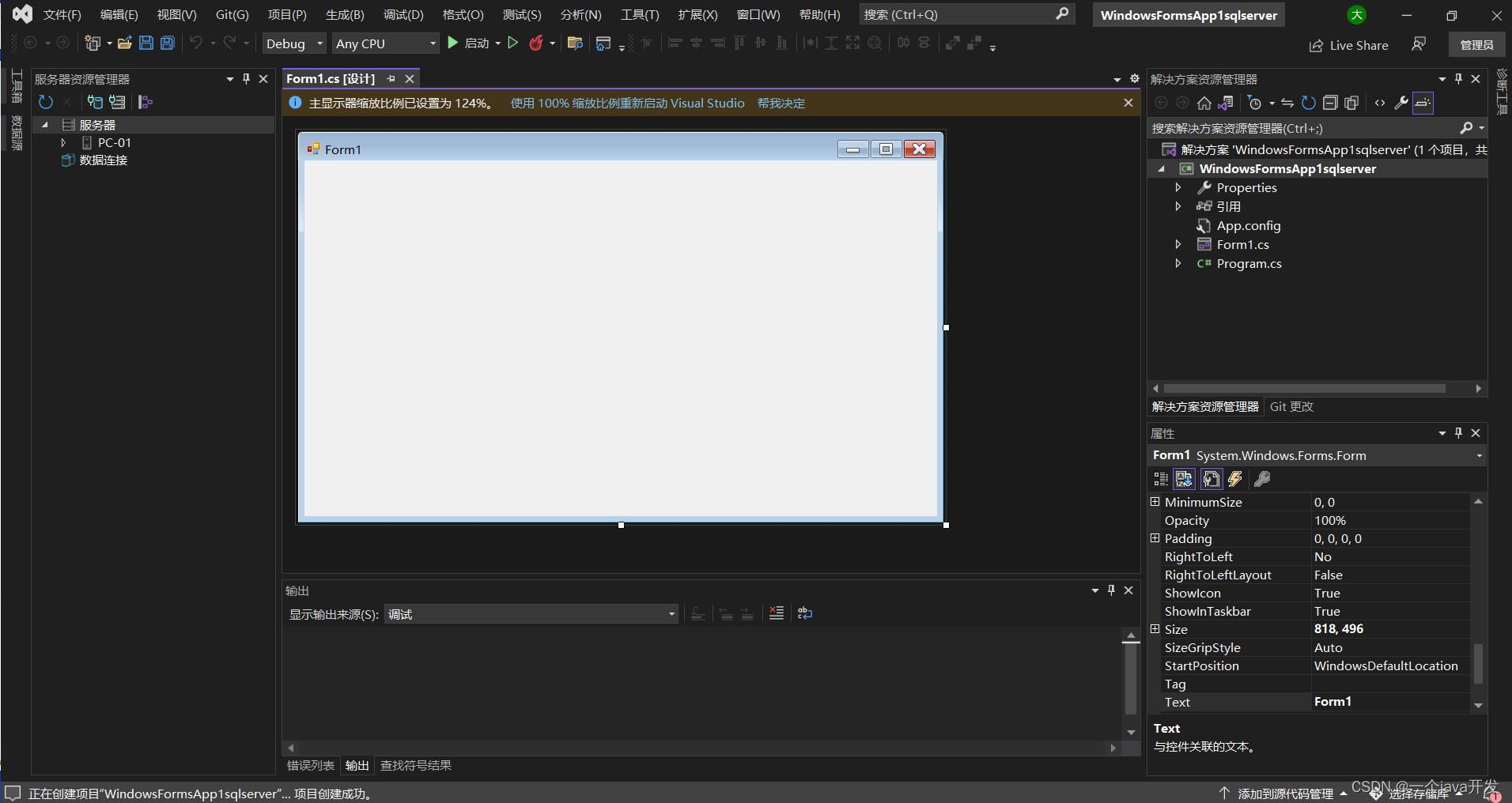Viewport: 1512px width, 803px height.
Task: Pin the Output panel
Action: 1110,590
